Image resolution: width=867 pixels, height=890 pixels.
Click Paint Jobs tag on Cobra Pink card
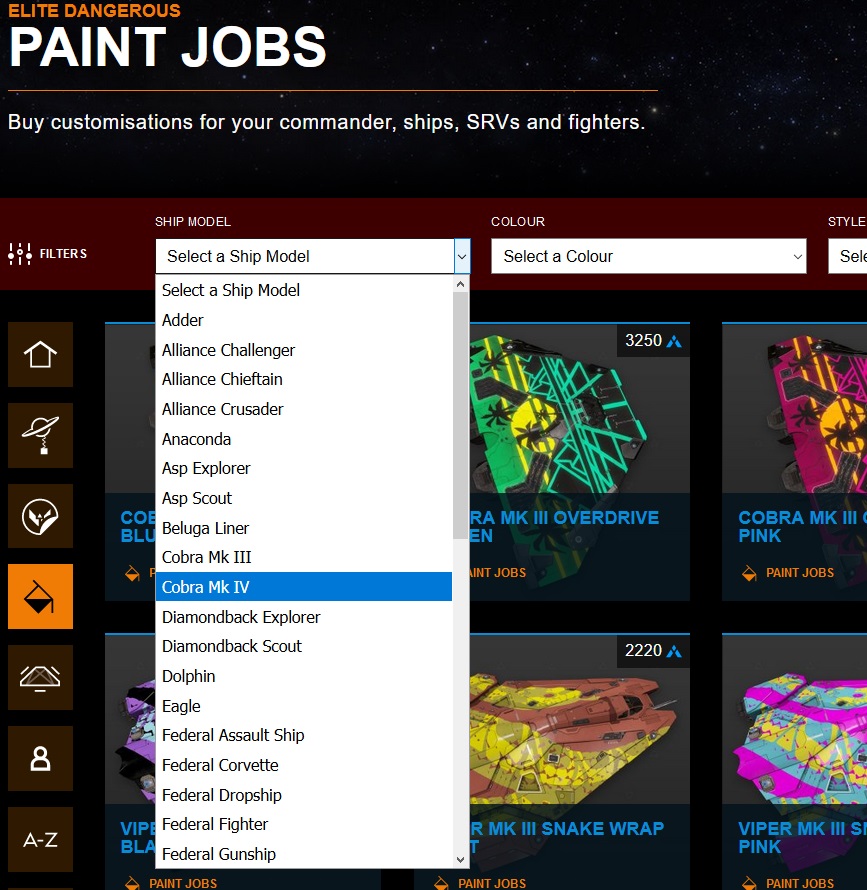800,573
